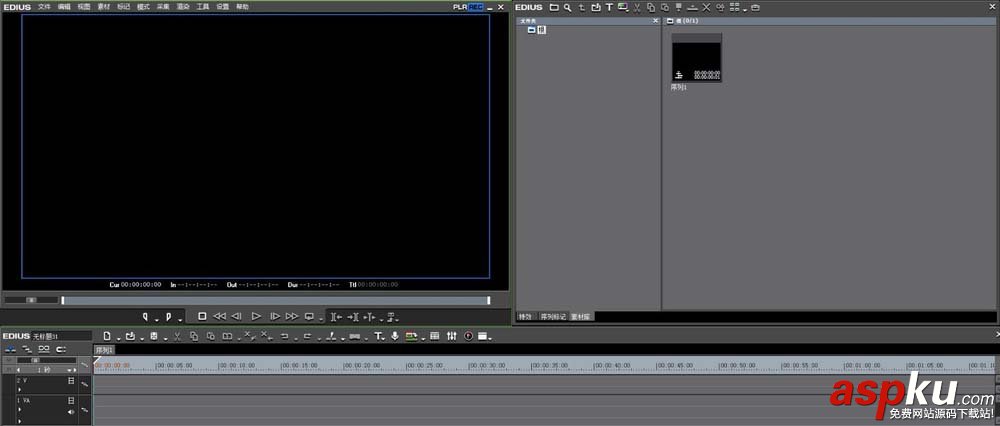Viewport: 1000px width, 426px height.
Task: Click the Voice Over microphone icon
Action: coord(395,336)
